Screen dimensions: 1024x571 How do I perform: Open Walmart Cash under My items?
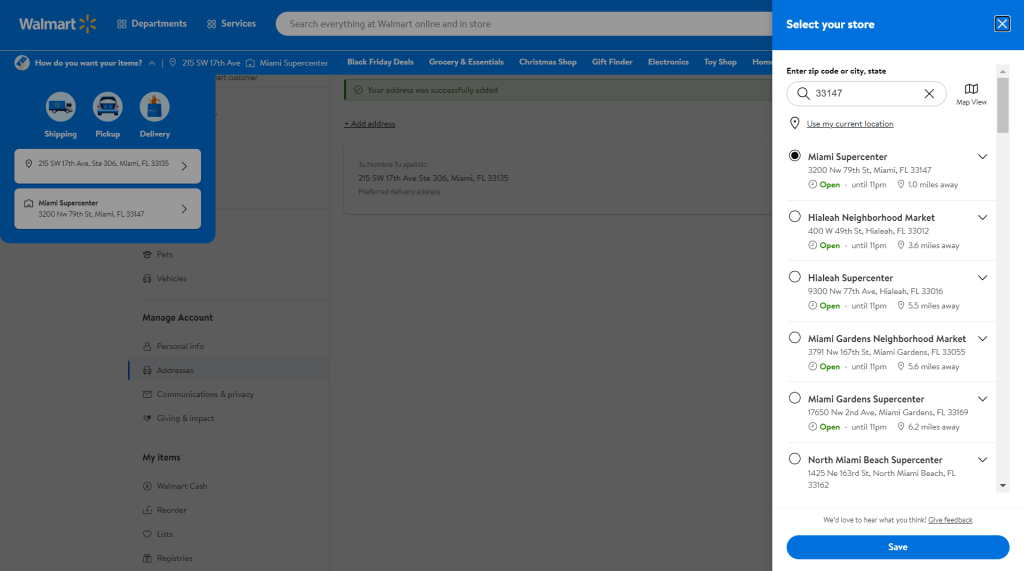pos(182,486)
